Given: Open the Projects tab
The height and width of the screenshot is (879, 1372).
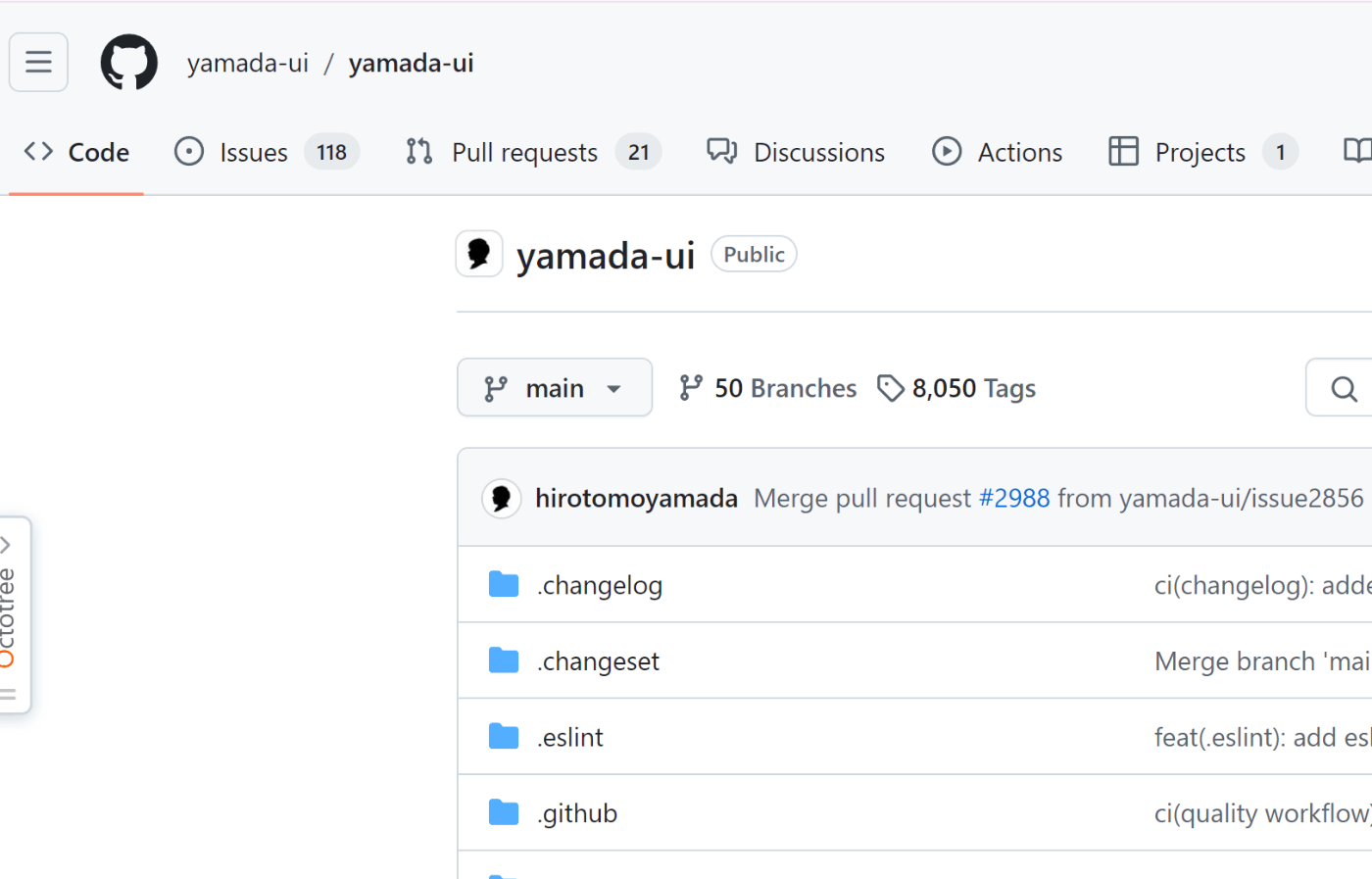Looking at the screenshot, I should [1203, 152].
